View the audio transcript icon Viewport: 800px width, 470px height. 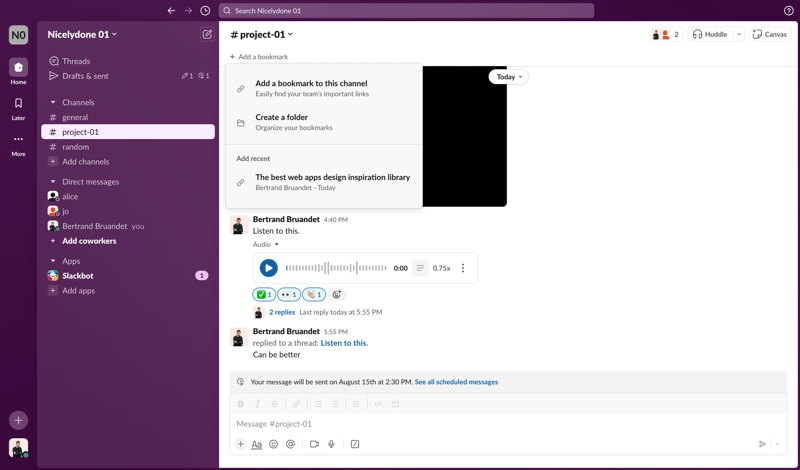(420, 268)
